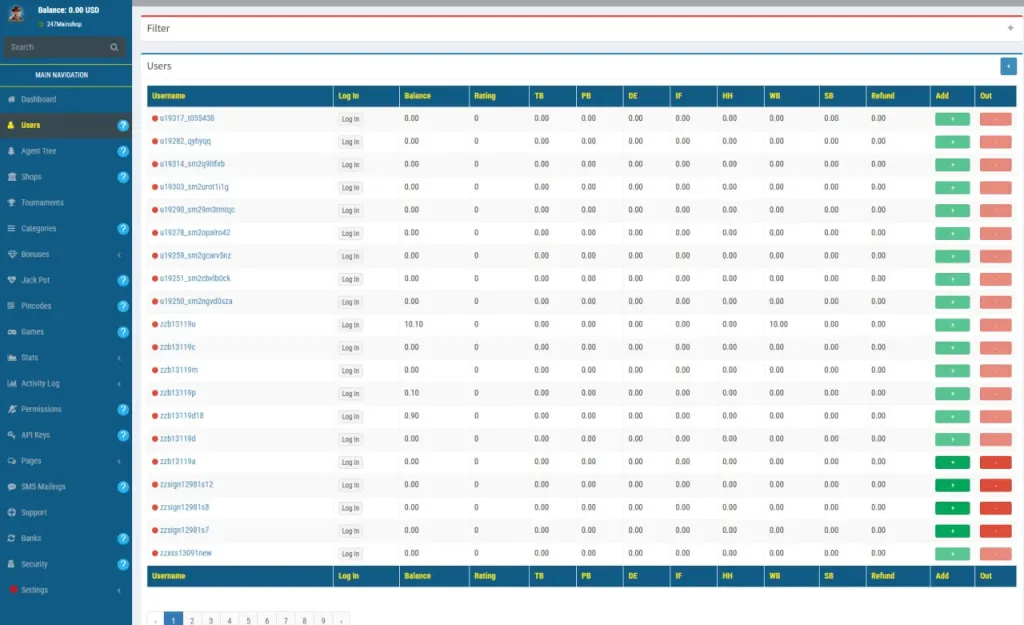The height and width of the screenshot is (625, 1024).
Task: Expand the Stats submenu
Action: pyautogui.click(x=119, y=358)
